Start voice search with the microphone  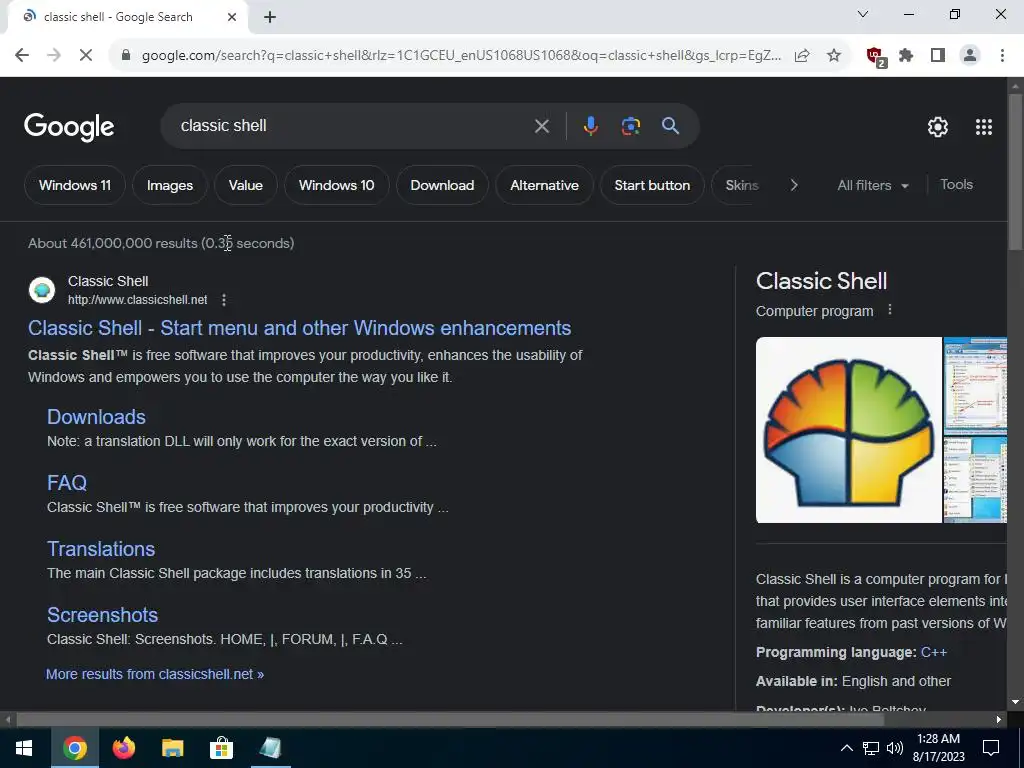pyautogui.click(x=590, y=126)
